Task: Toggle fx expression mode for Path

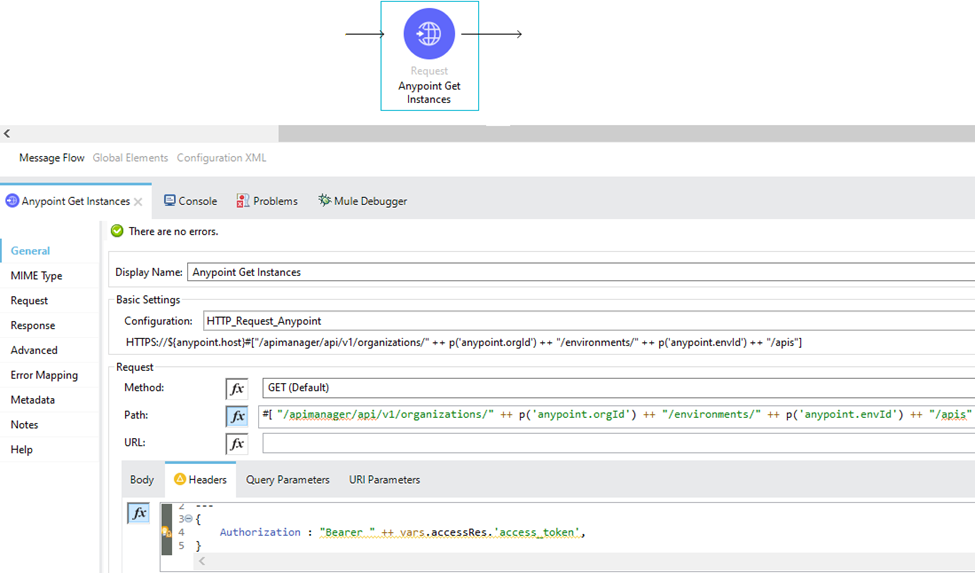Action: 236,416
